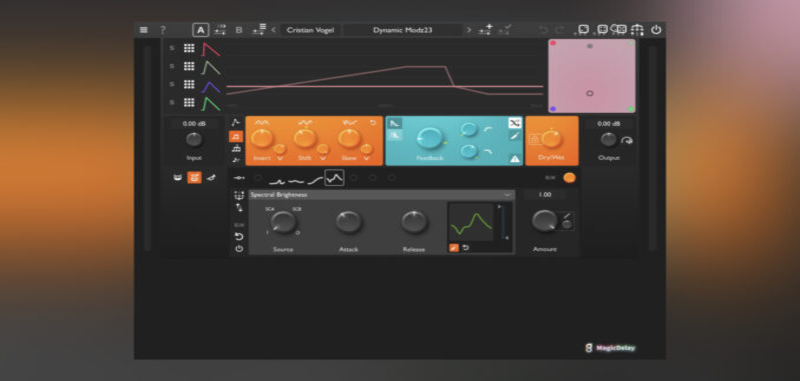
Task: Select preset slot B
Action: (239, 30)
